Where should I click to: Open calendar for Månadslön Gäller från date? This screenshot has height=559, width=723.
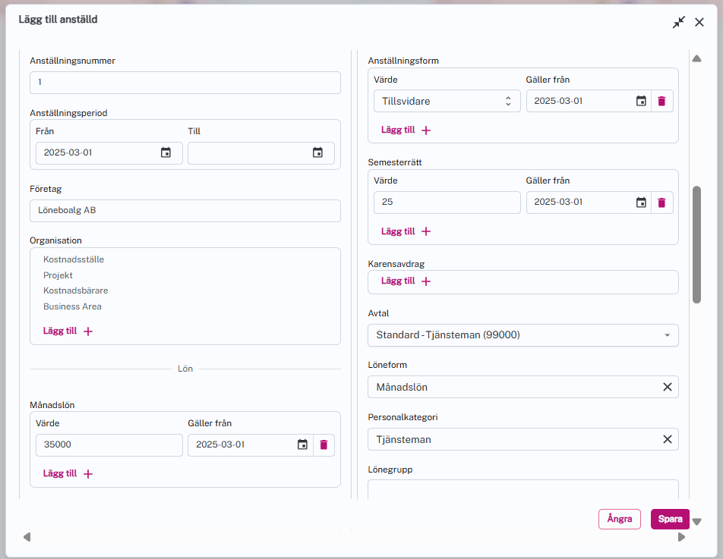coord(302,445)
